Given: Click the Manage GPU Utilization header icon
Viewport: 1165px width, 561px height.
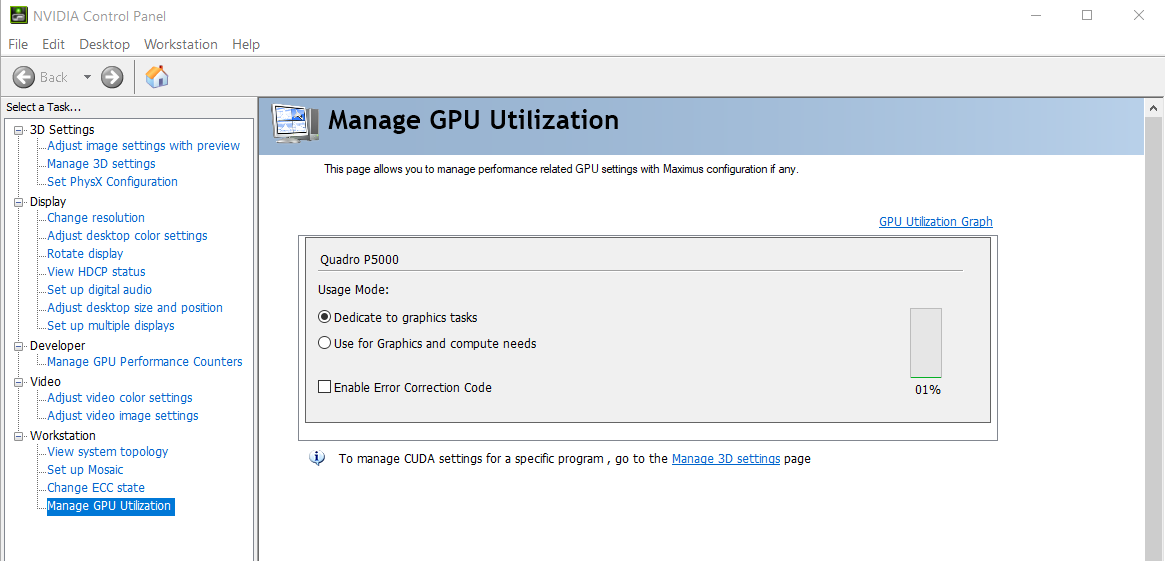Looking at the screenshot, I should point(295,123).
